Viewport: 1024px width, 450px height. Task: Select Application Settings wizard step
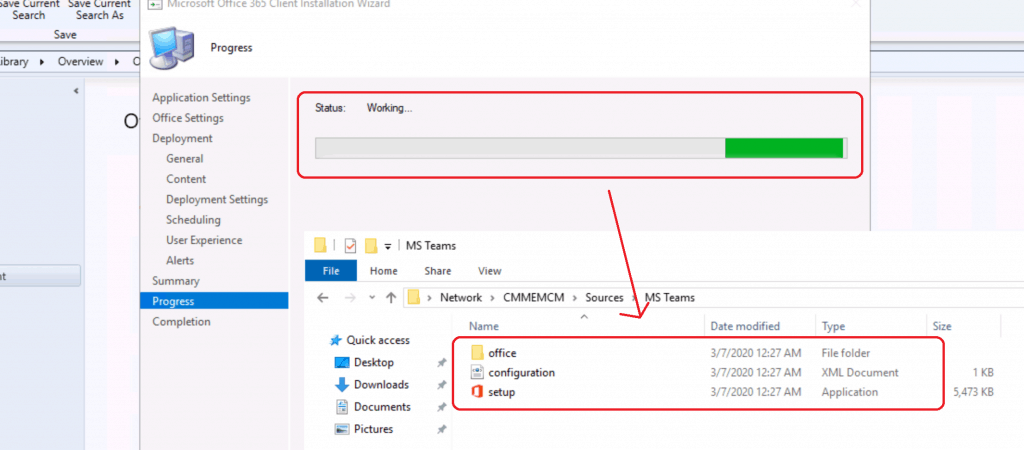pos(201,97)
